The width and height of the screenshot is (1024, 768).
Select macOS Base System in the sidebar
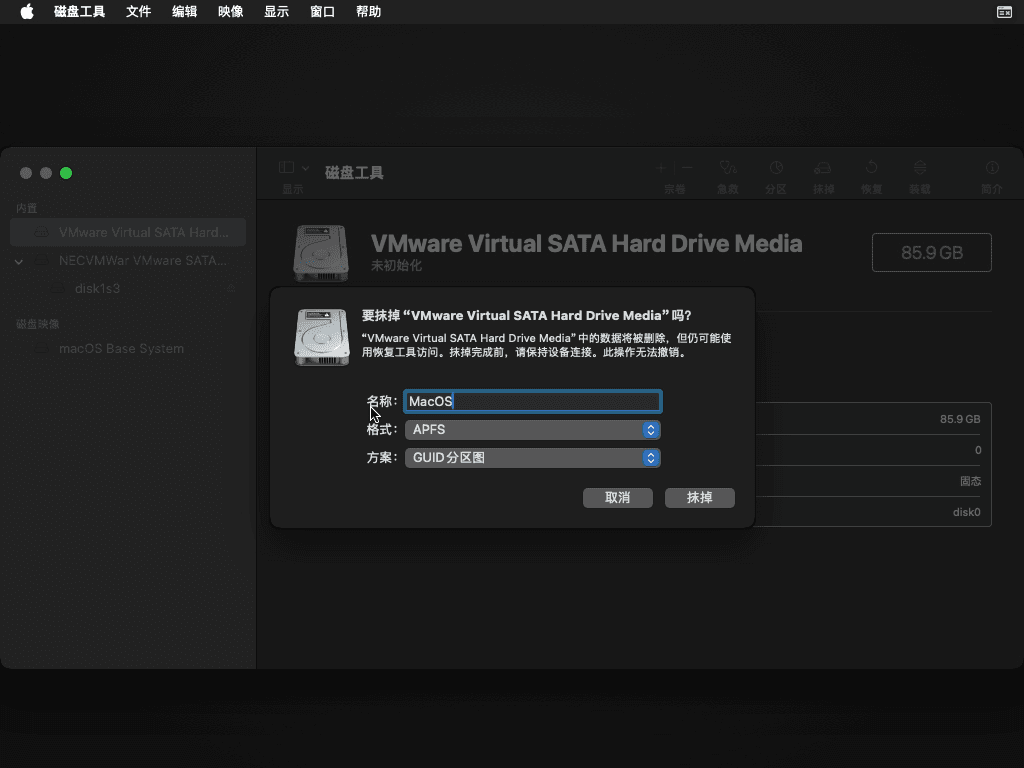[121, 349]
